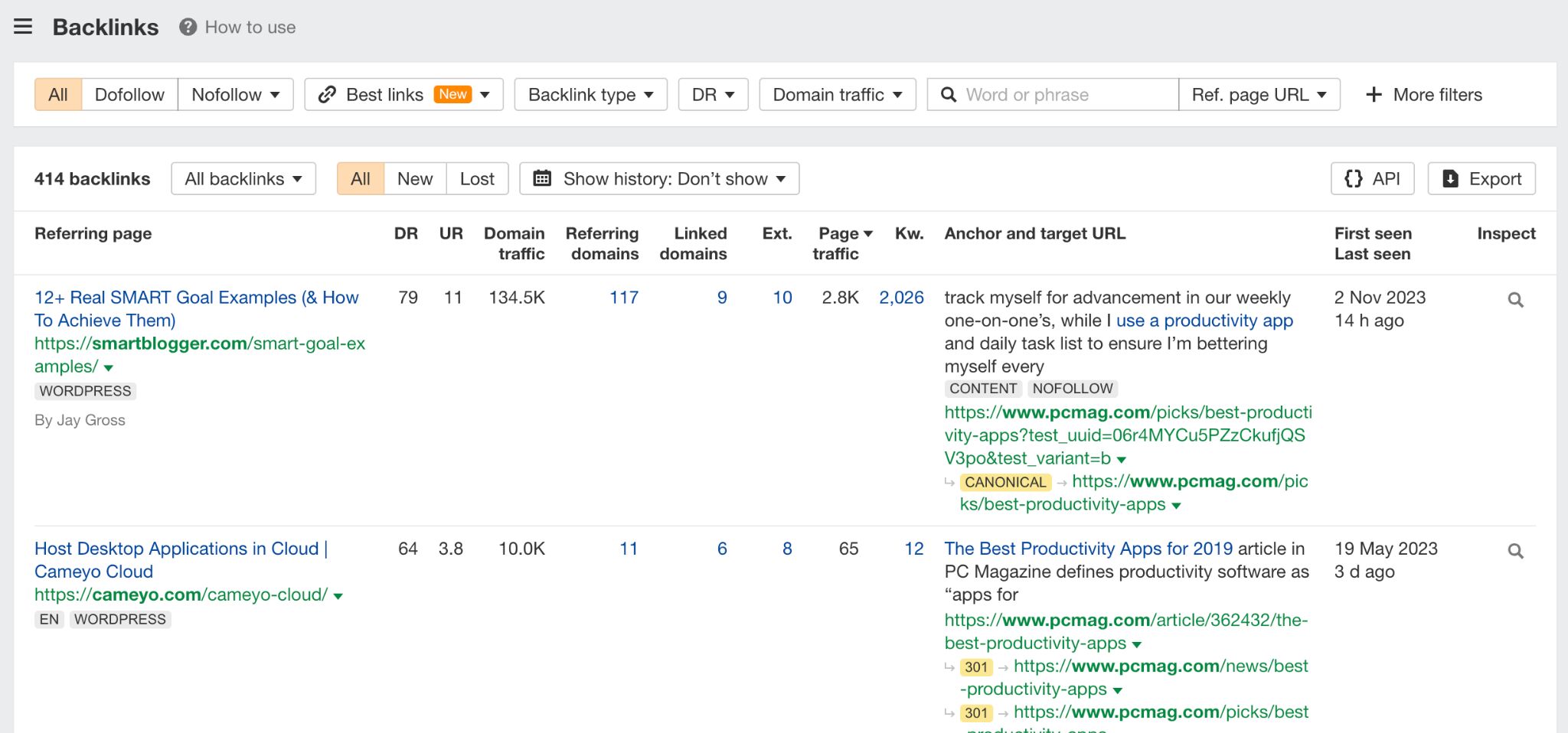Viewport: 1568px width, 733px height.
Task: Click the magnifier in the word search field
Action: pos(949,94)
